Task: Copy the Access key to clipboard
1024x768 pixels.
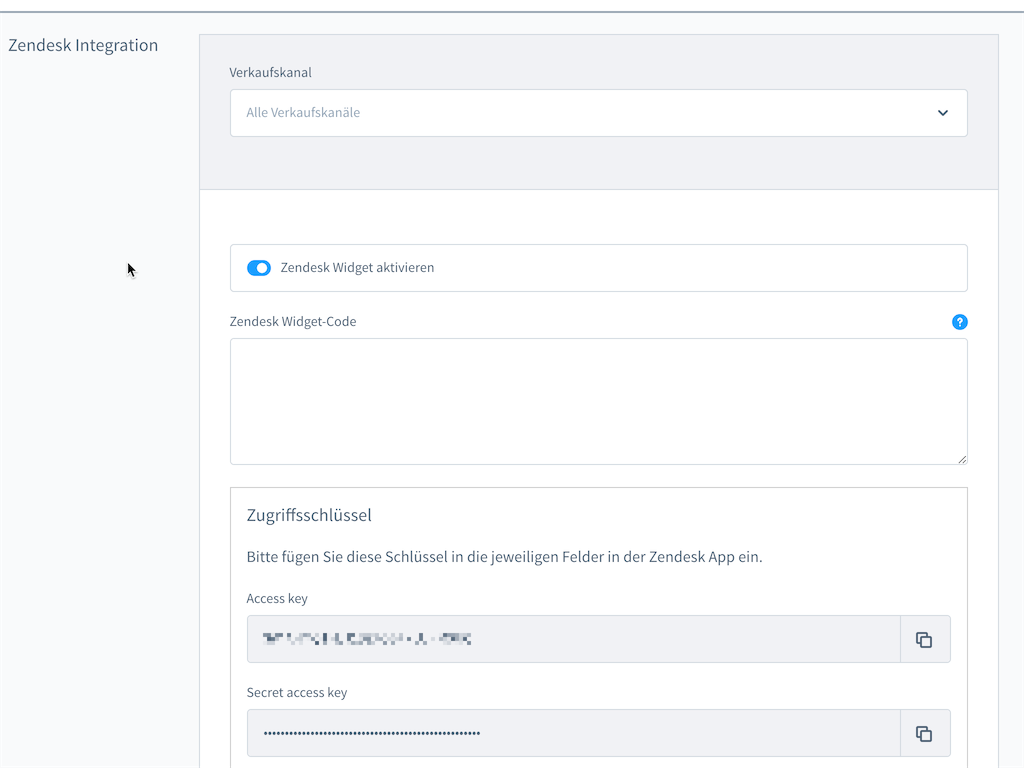Action: 924,640
